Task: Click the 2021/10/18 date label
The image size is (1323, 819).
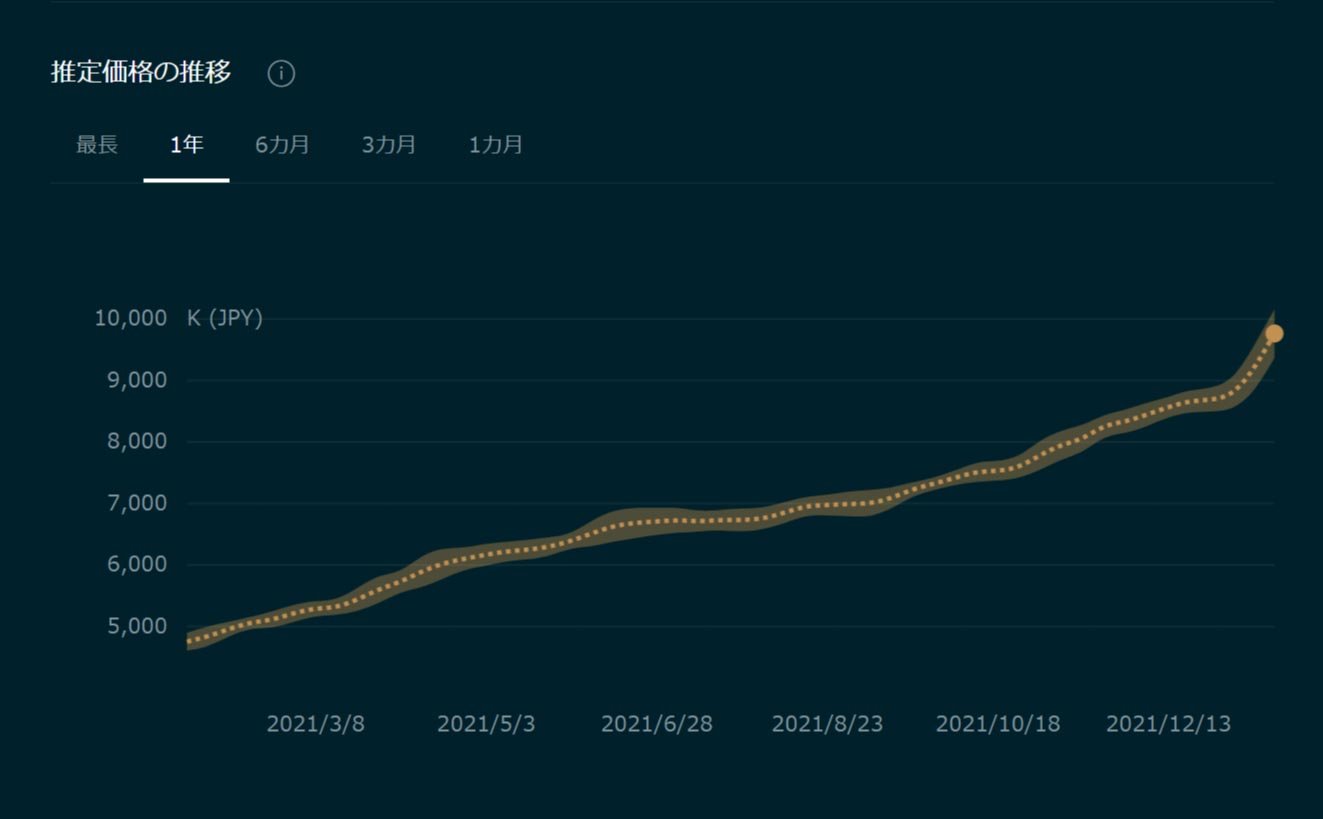Action: (997, 724)
